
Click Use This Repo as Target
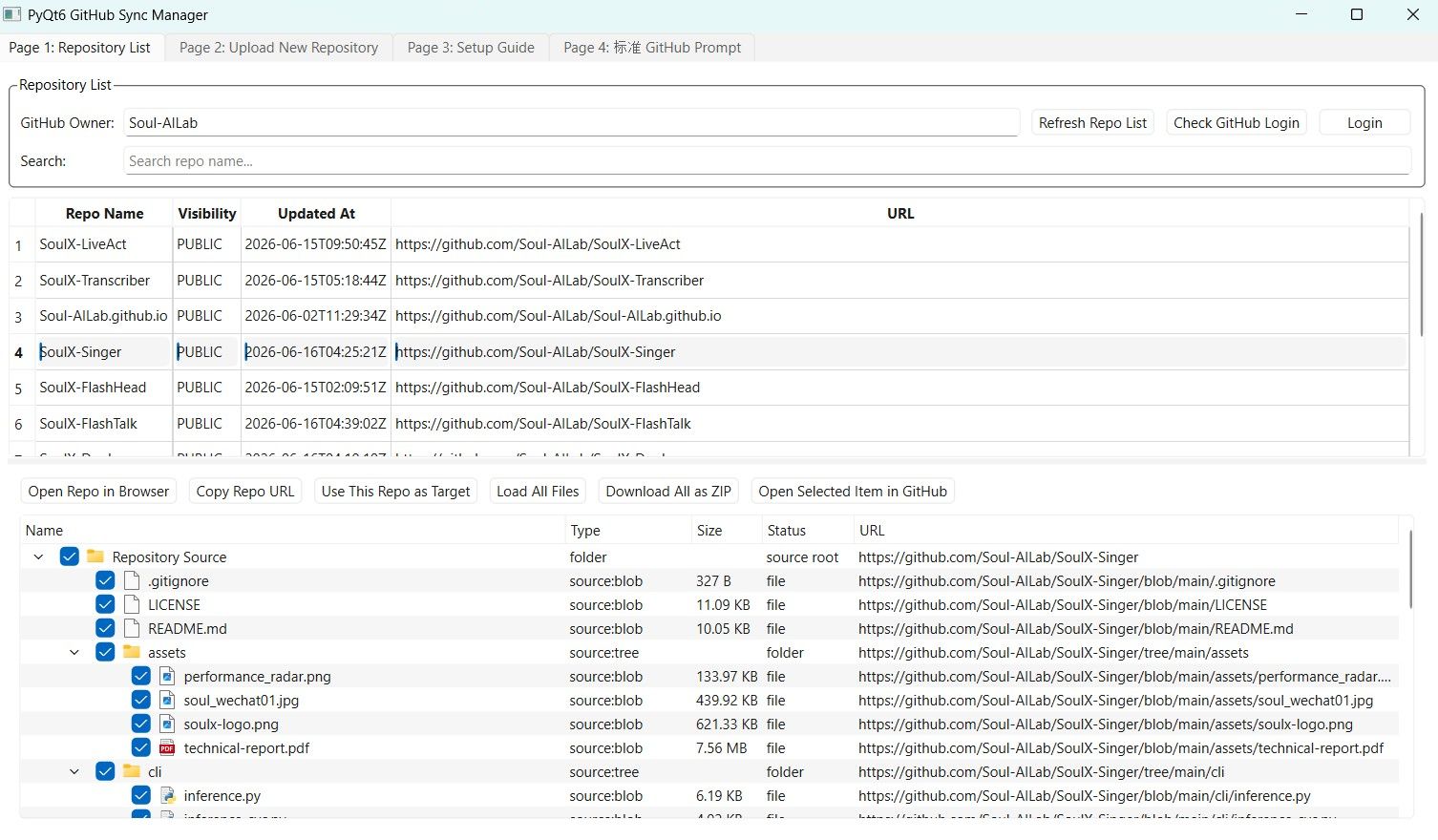[396, 491]
